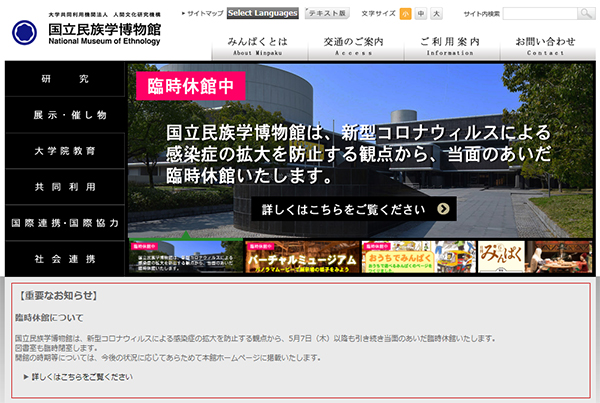Click the 国立民族学博物館 title text in header
This screenshot has width=600, height=403.
[x=104, y=29]
